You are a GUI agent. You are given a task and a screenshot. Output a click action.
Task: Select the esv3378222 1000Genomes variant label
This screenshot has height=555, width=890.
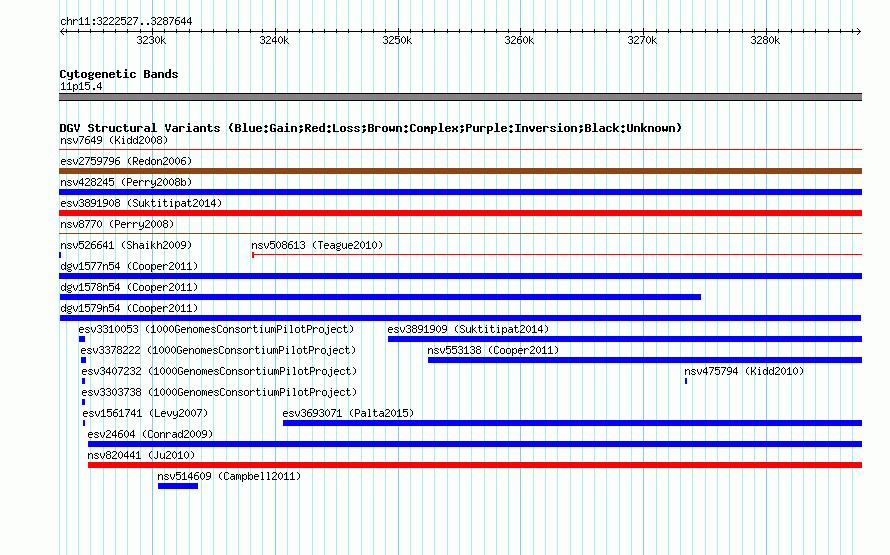click(x=218, y=350)
